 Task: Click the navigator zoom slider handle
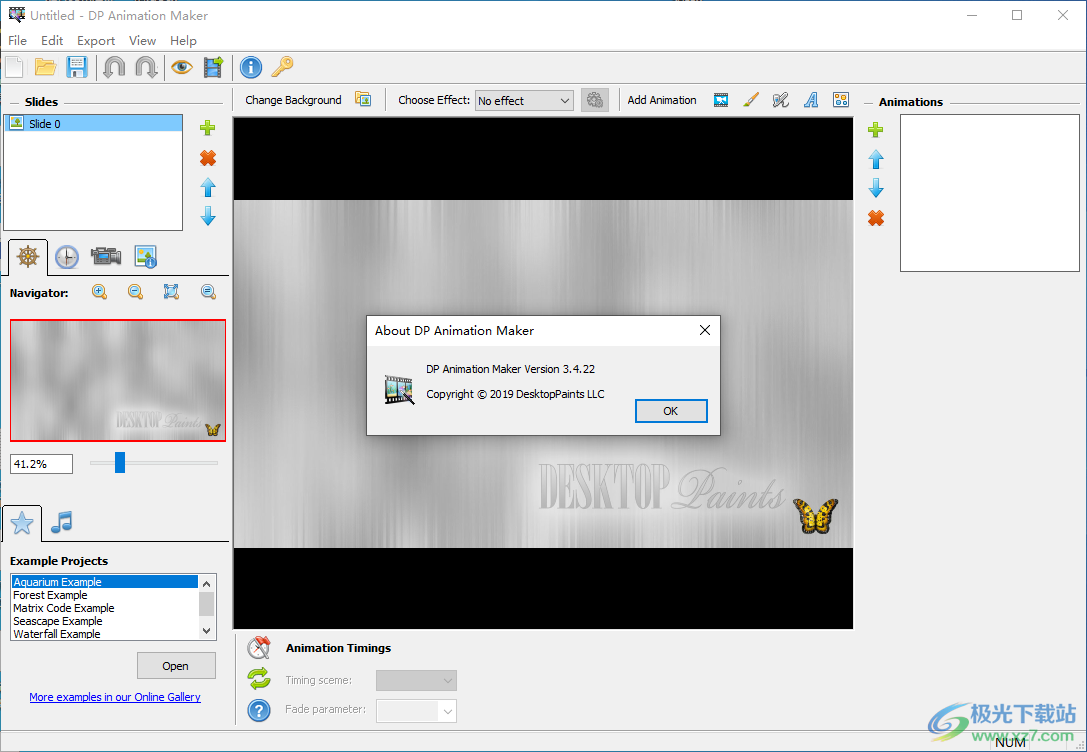click(x=120, y=462)
